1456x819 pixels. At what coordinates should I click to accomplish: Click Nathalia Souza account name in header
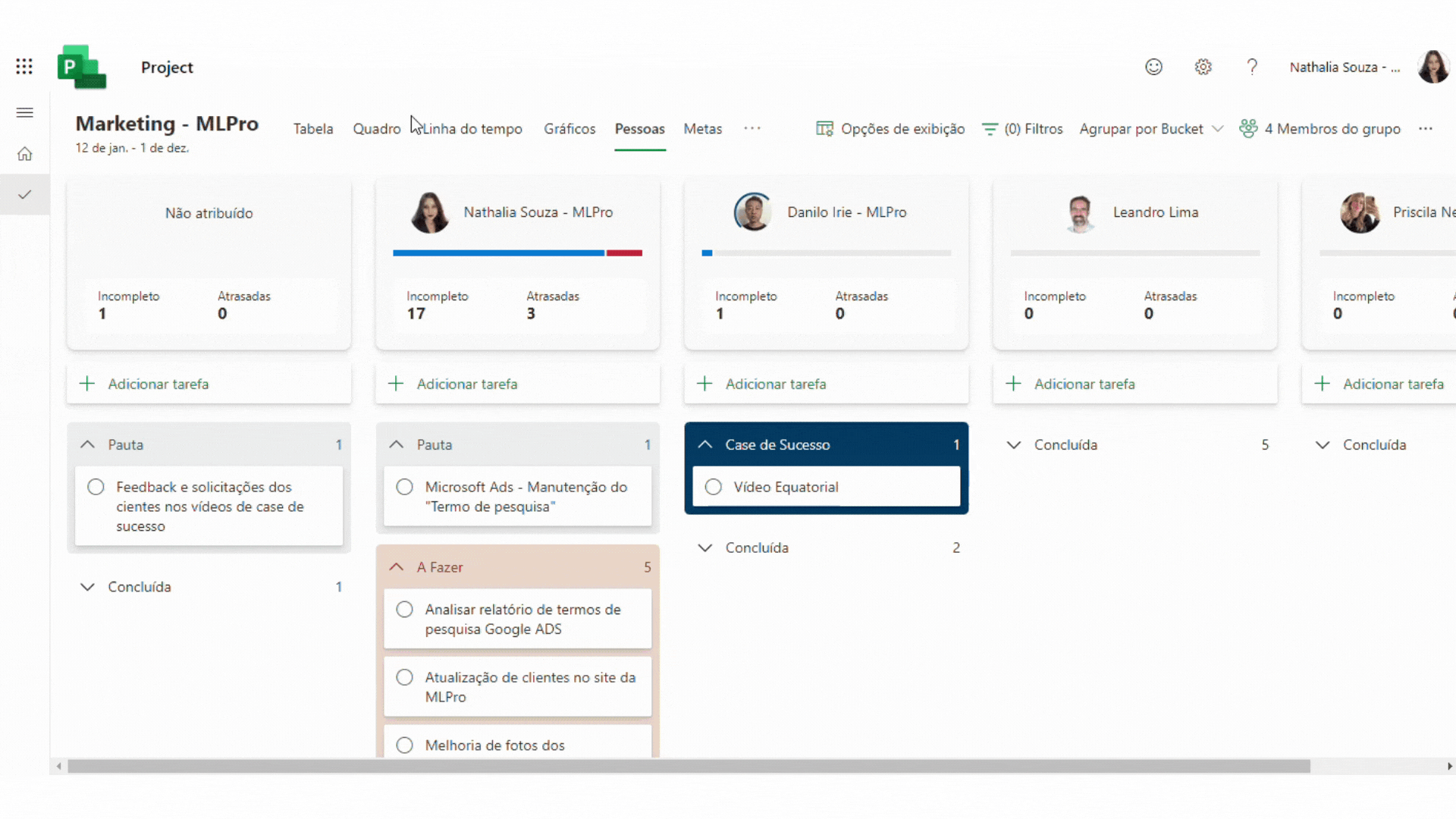(x=1345, y=67)
